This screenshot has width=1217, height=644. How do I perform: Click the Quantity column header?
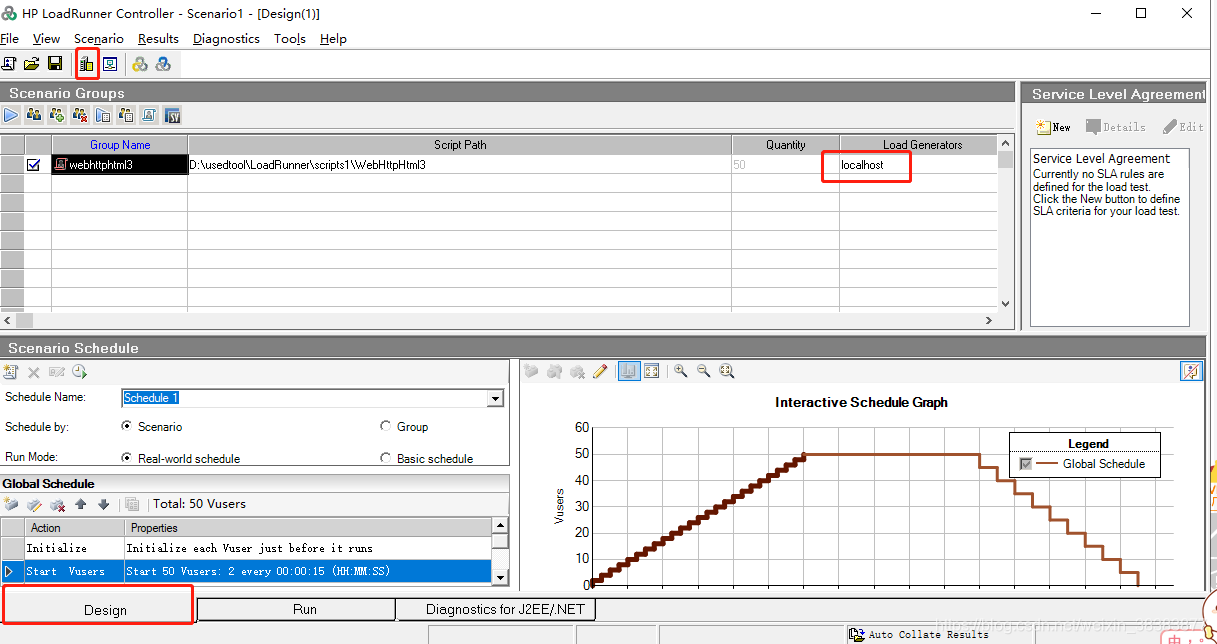pos(786,145)
